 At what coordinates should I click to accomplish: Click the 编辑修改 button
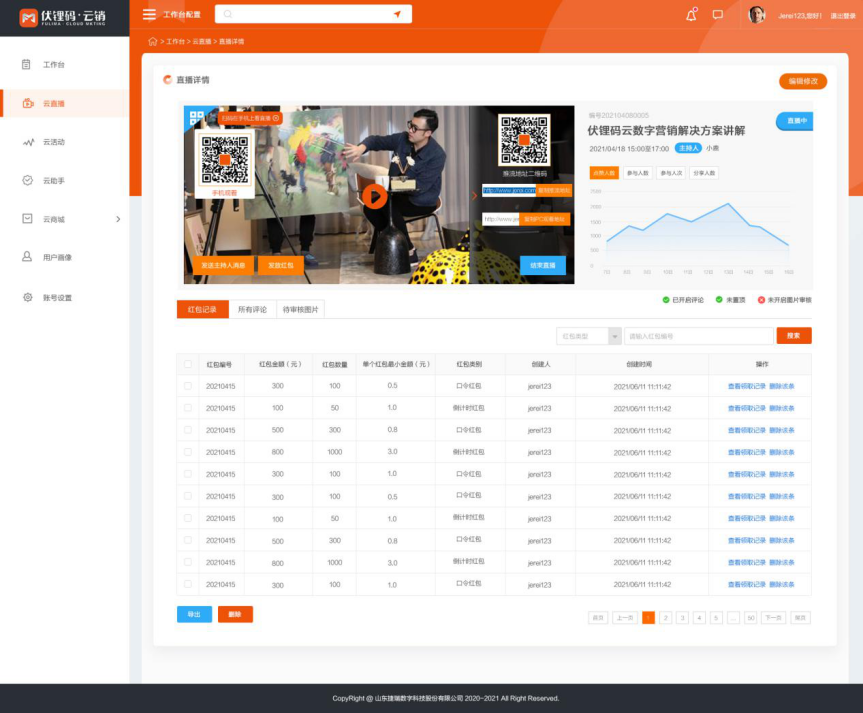pos(803,81)
